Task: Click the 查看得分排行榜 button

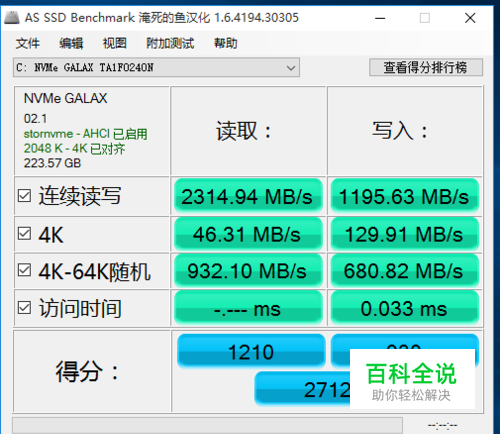Action: click(426, 67)
